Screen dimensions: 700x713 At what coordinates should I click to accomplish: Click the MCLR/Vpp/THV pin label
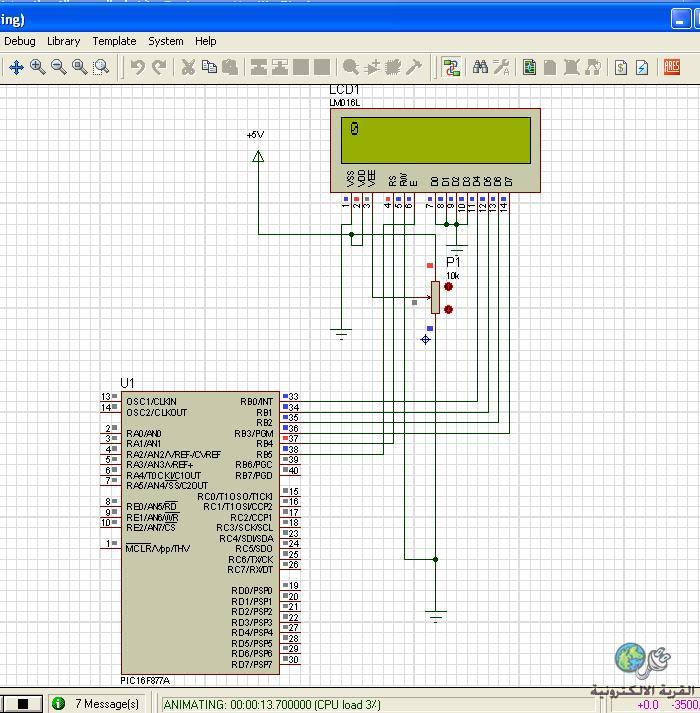[158, 548]
